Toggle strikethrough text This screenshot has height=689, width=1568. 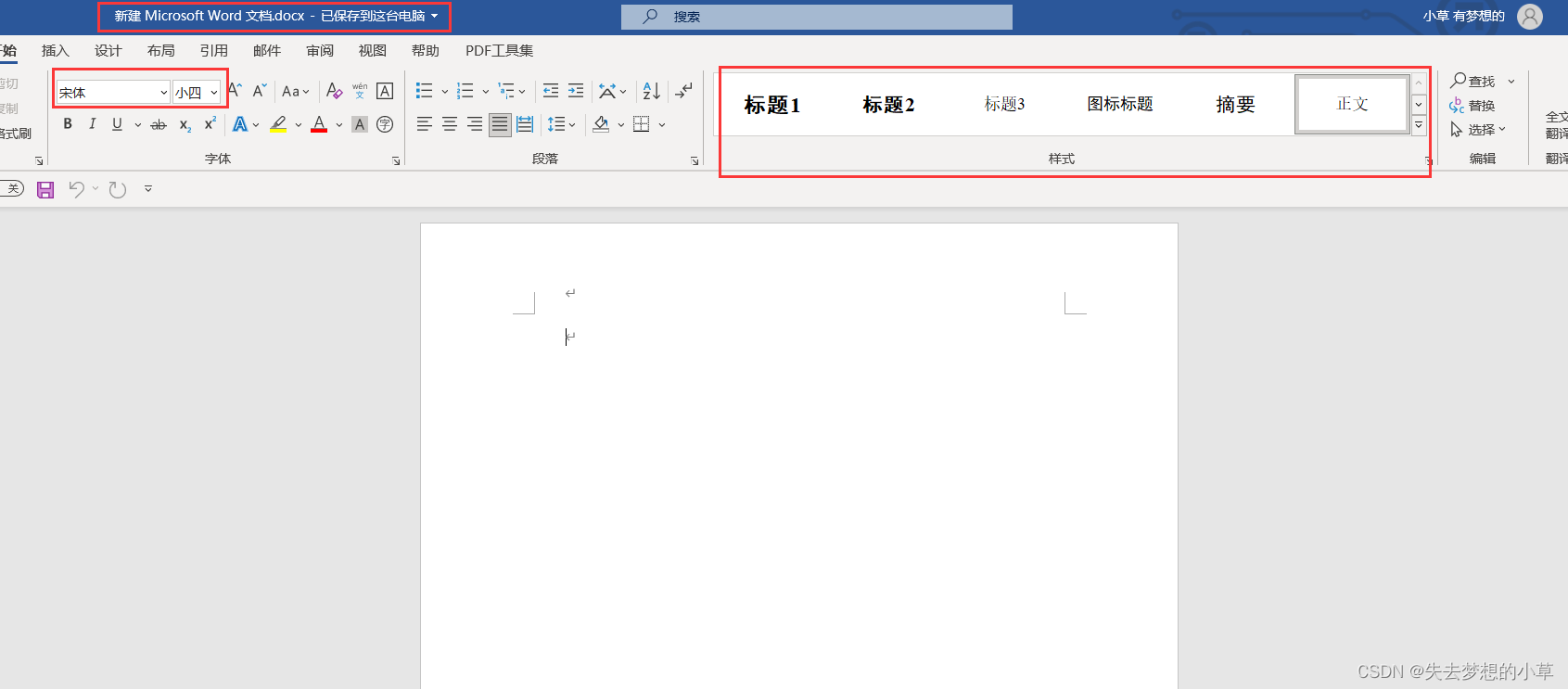tap(159, 124)
